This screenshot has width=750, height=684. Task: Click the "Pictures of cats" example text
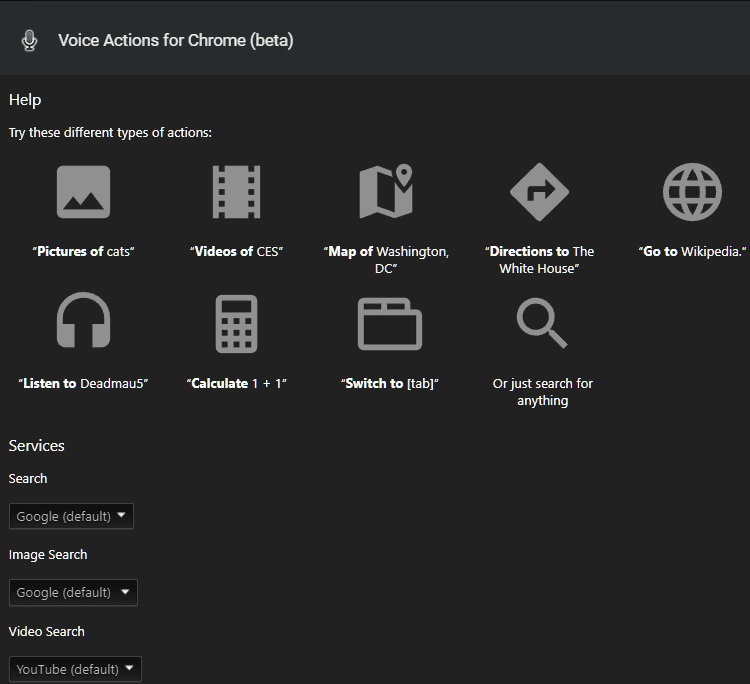click(x=83, y=252)
